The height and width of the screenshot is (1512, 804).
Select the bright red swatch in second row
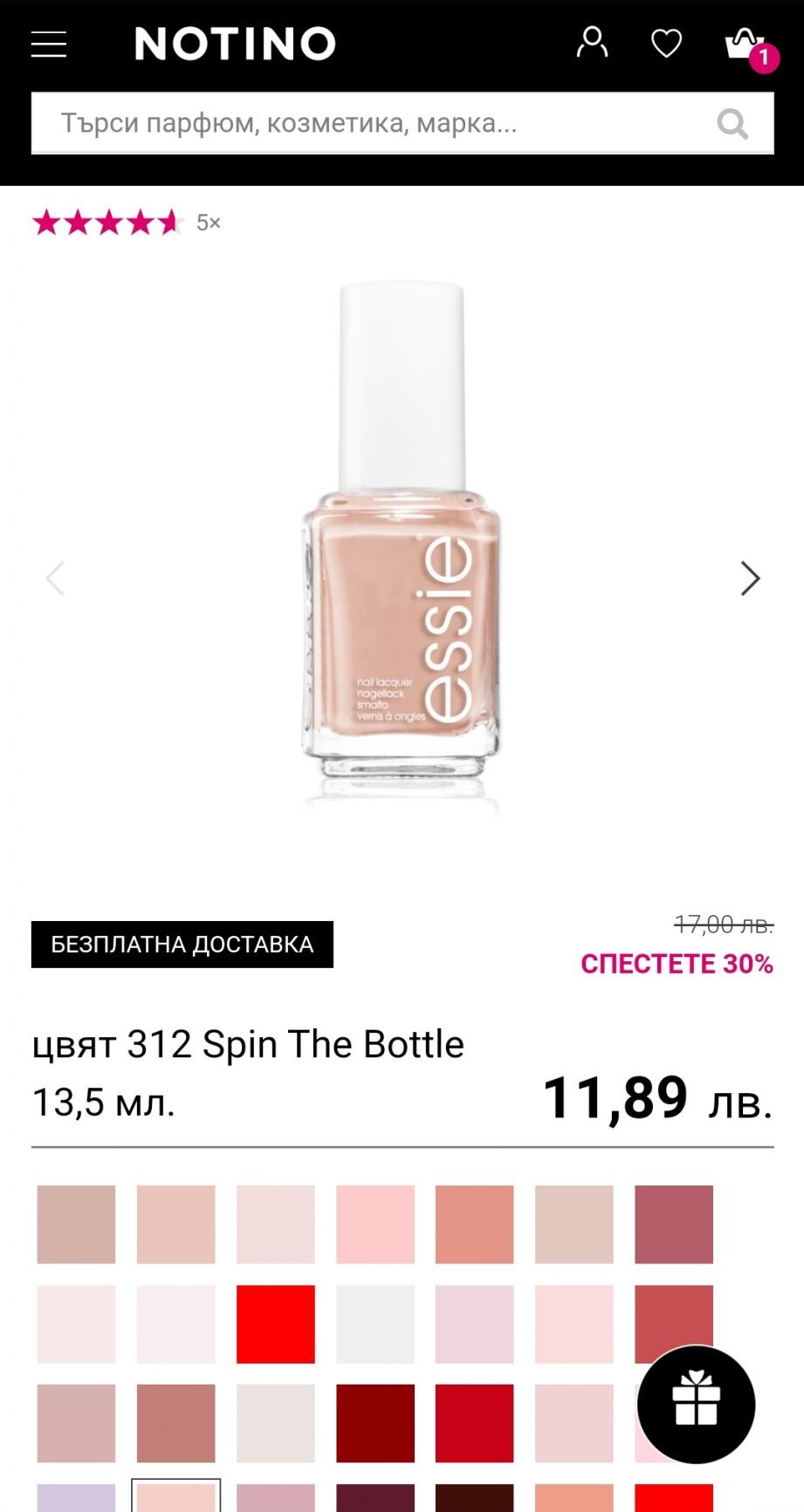coord(275,1323)
